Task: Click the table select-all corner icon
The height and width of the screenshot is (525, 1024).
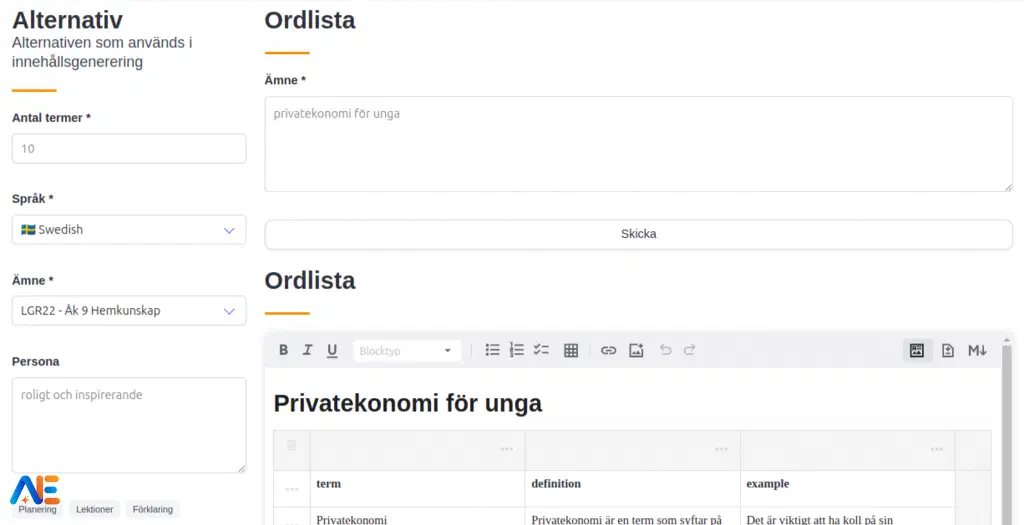Action: click(292, 445)
